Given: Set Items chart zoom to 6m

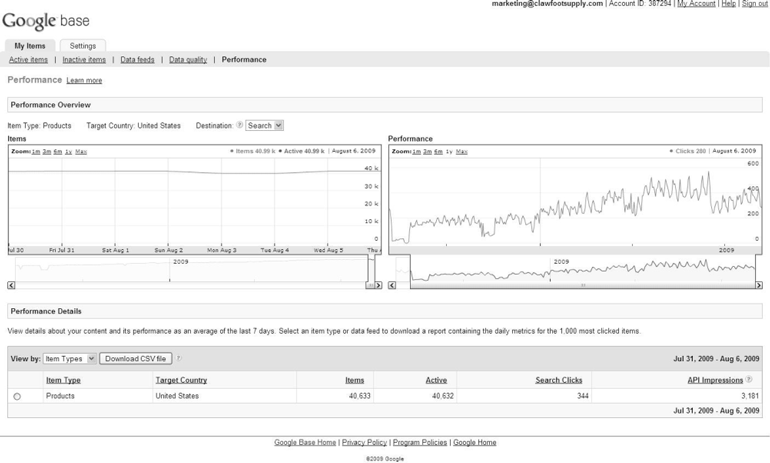Looking at the screenshot, I should (x=57, y=152).
